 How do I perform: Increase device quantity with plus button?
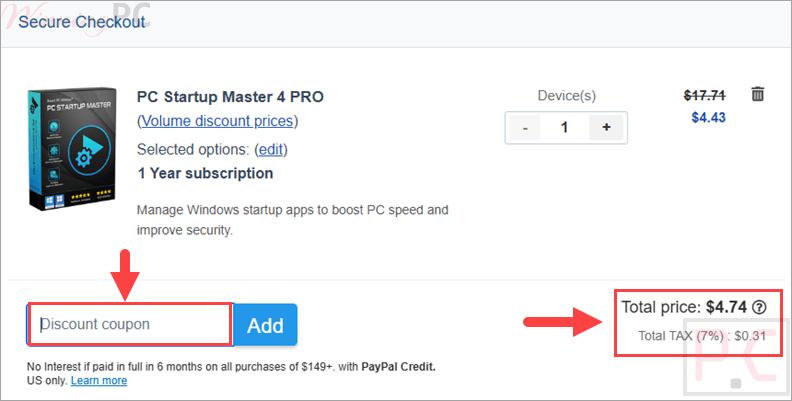point(606,128)
